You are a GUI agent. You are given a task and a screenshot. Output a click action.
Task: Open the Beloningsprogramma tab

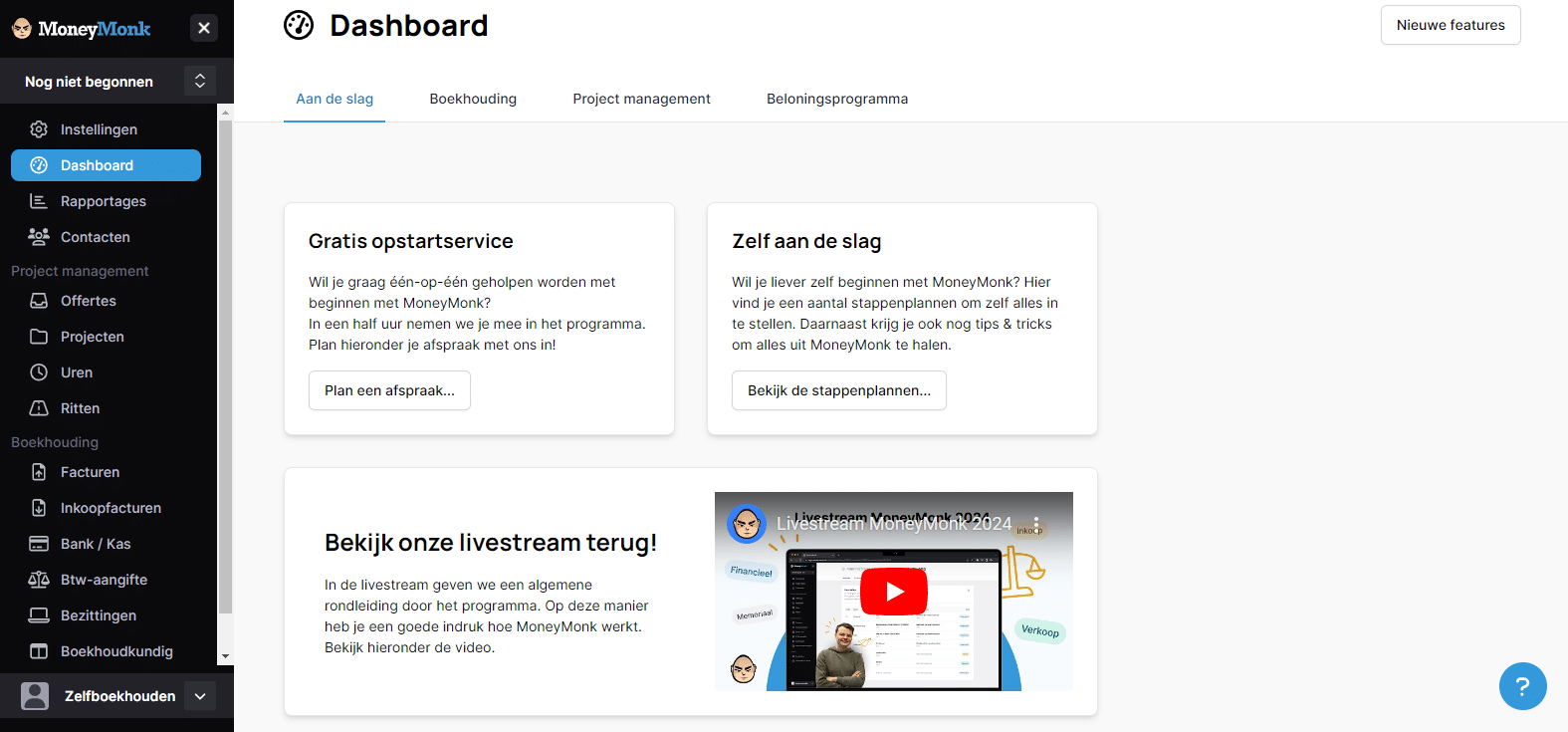click(x=837, y=99)
